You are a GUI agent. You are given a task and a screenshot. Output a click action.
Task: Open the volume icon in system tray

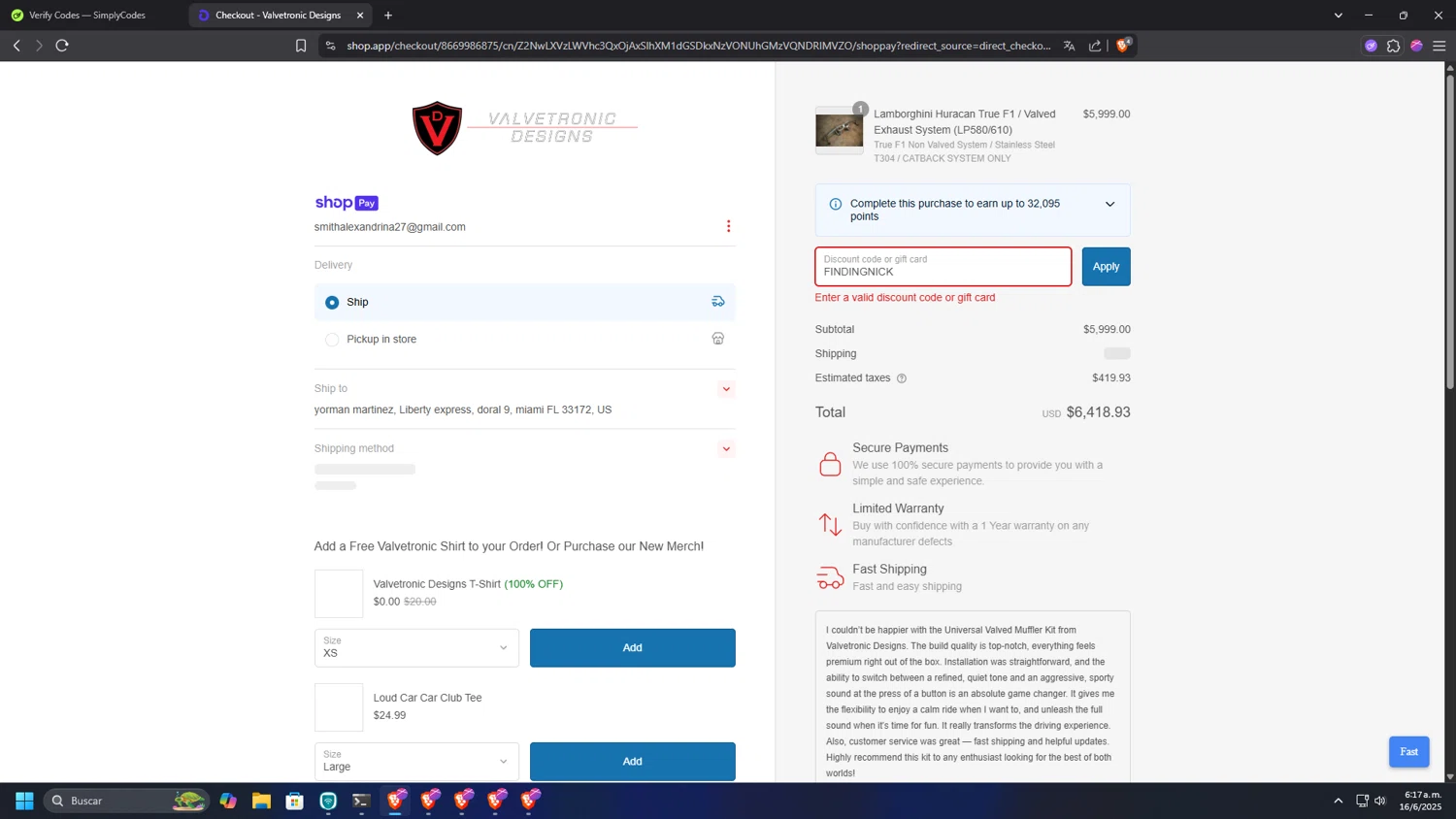pos(1380,801)
